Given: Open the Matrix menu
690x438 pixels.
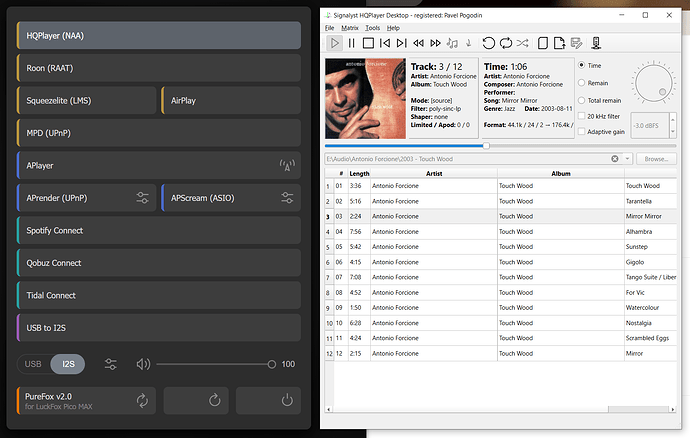Looking at the screenshot, I should [350, 28].
